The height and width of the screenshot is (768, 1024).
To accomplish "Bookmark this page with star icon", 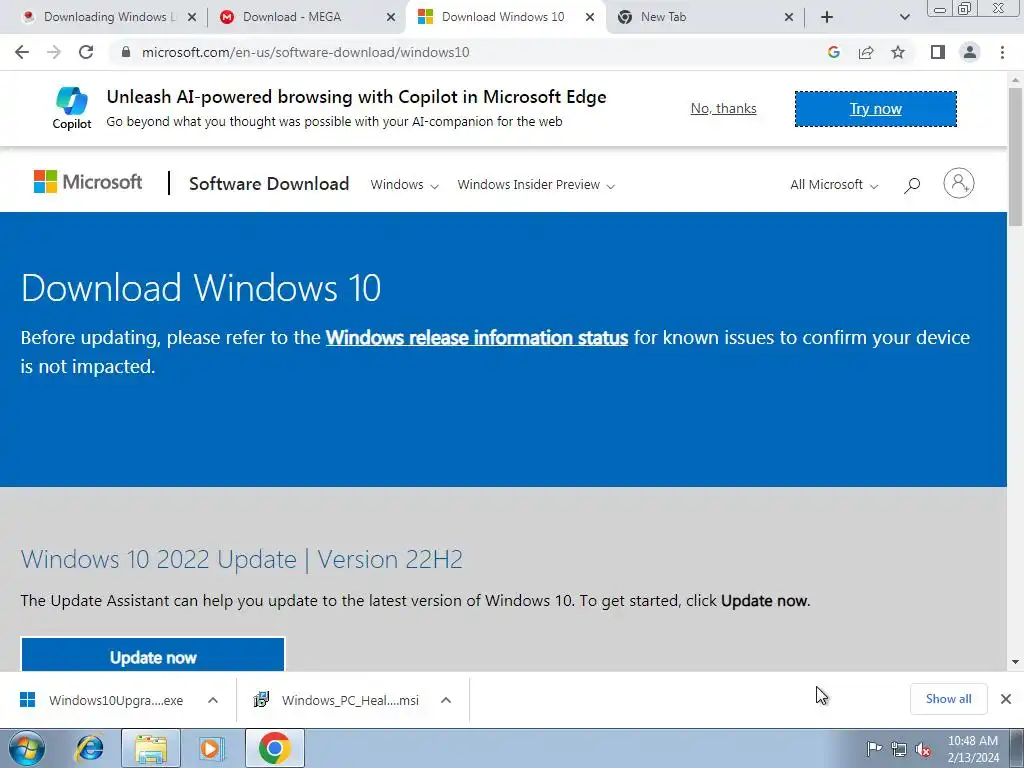I will pyautogui.click(x=898, y=52).
